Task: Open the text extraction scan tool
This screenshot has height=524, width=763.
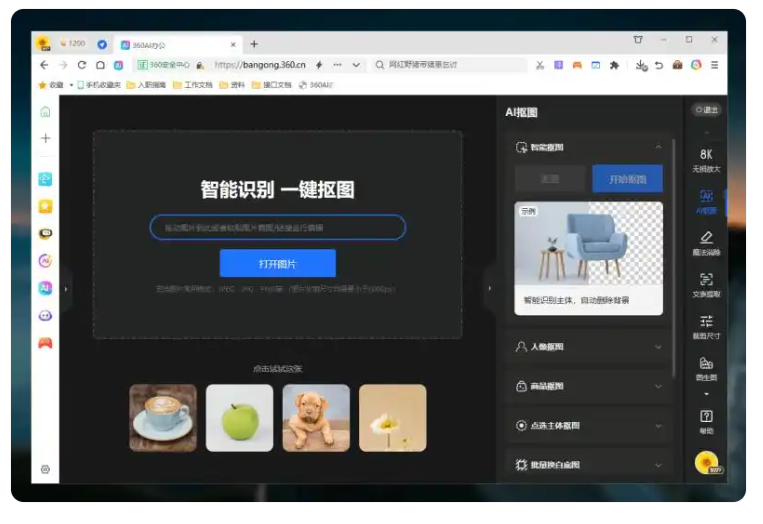Action: pos(706,285)
